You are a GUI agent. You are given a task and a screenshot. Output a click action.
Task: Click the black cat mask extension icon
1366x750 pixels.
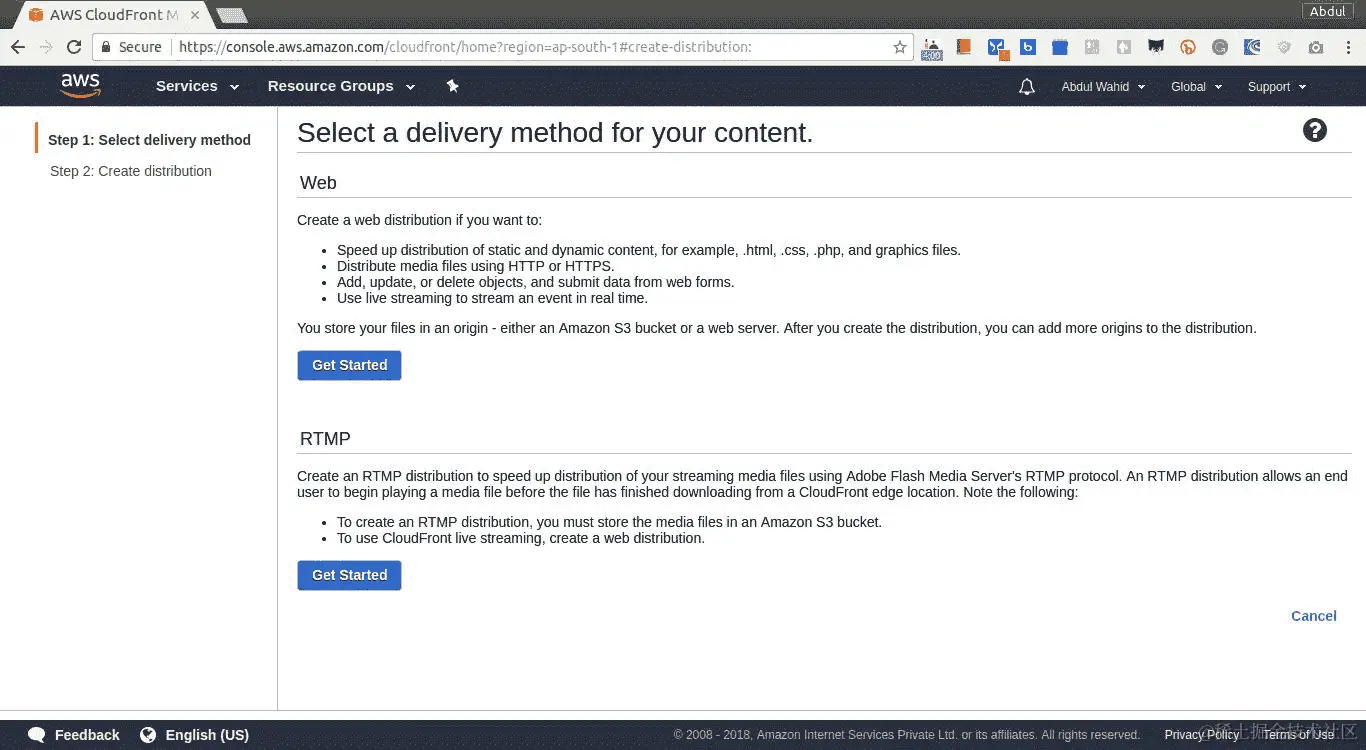point(1155,47)
